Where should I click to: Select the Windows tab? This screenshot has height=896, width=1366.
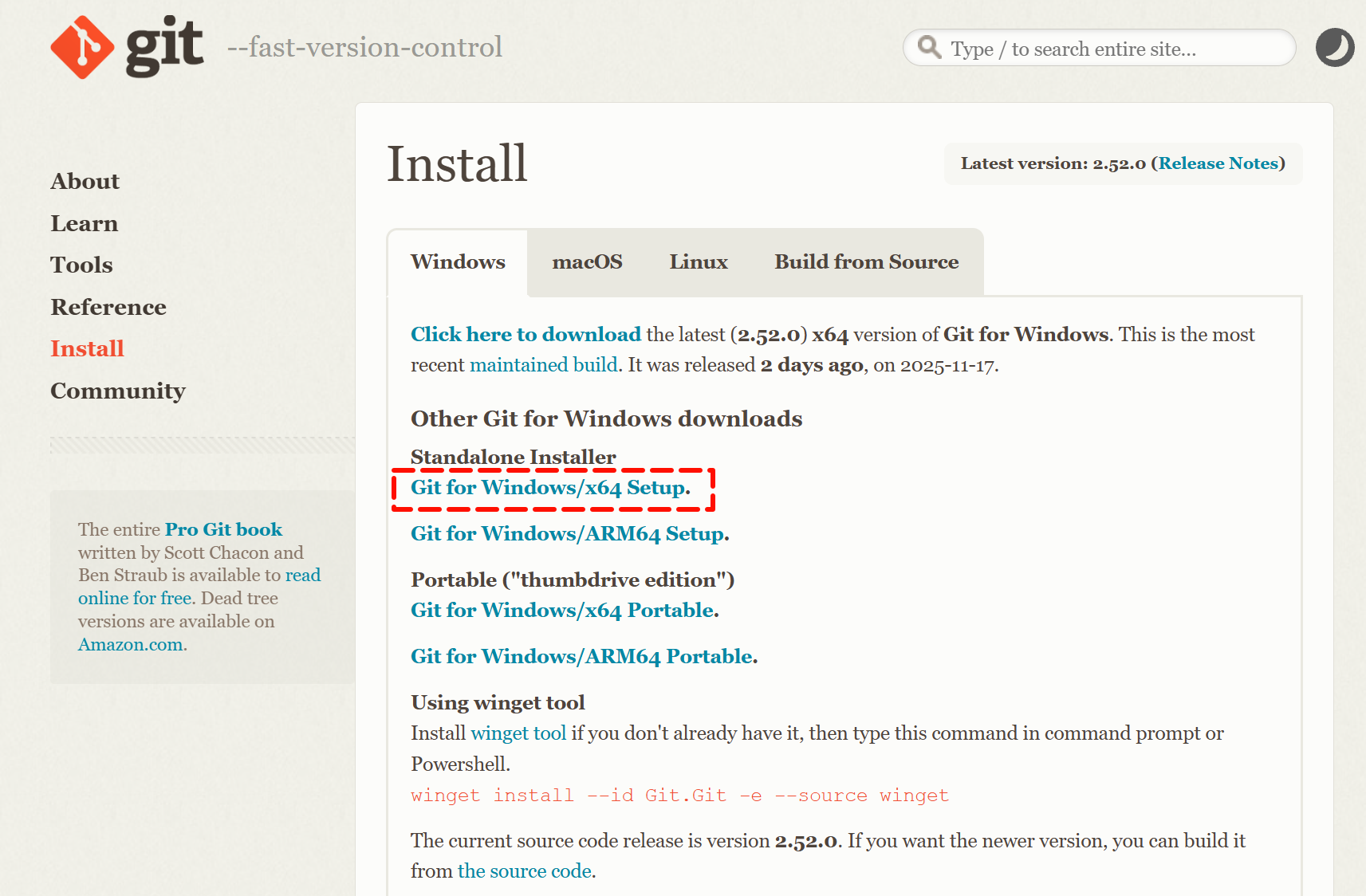click(x=458, y=262)
